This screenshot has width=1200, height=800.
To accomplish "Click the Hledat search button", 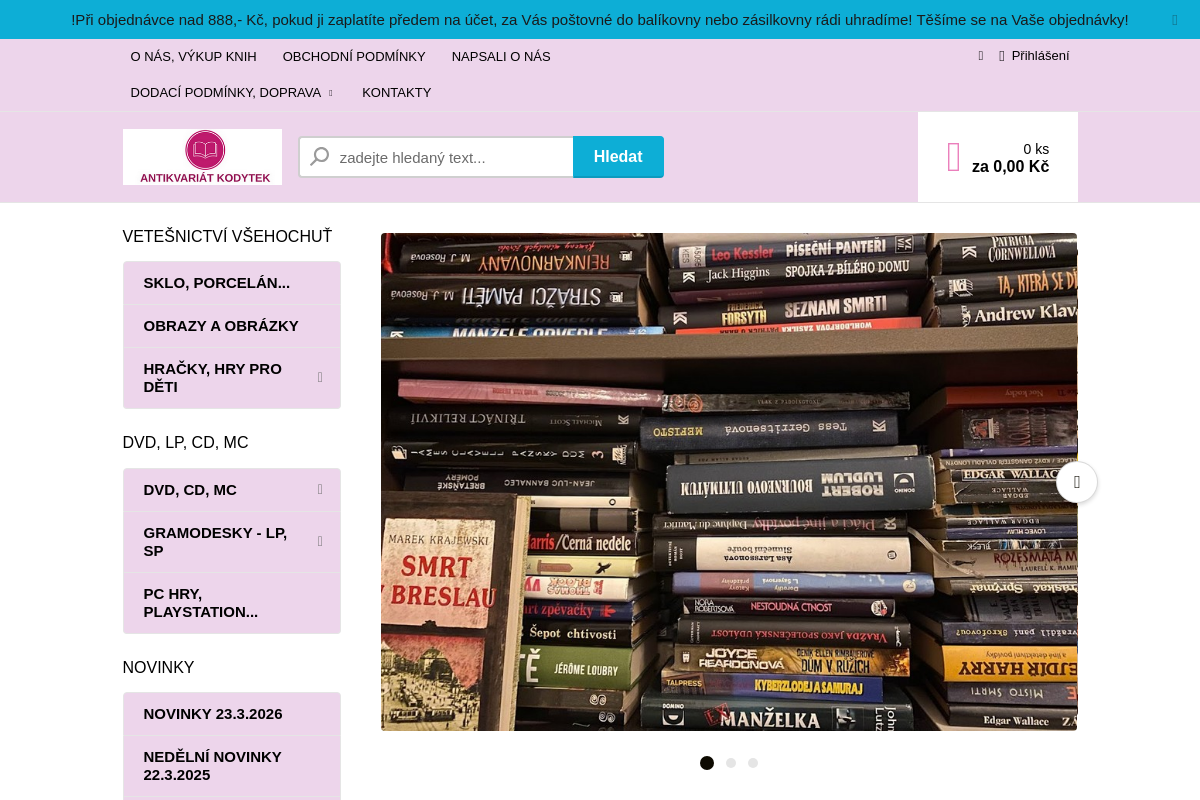I will (618, 157).
